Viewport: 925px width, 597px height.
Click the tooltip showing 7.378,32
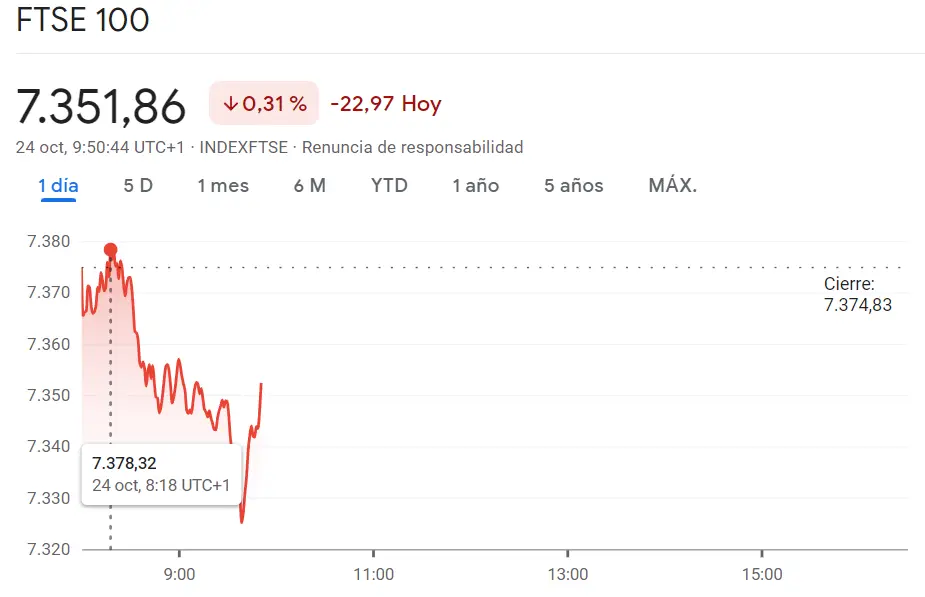pos(161,473)
